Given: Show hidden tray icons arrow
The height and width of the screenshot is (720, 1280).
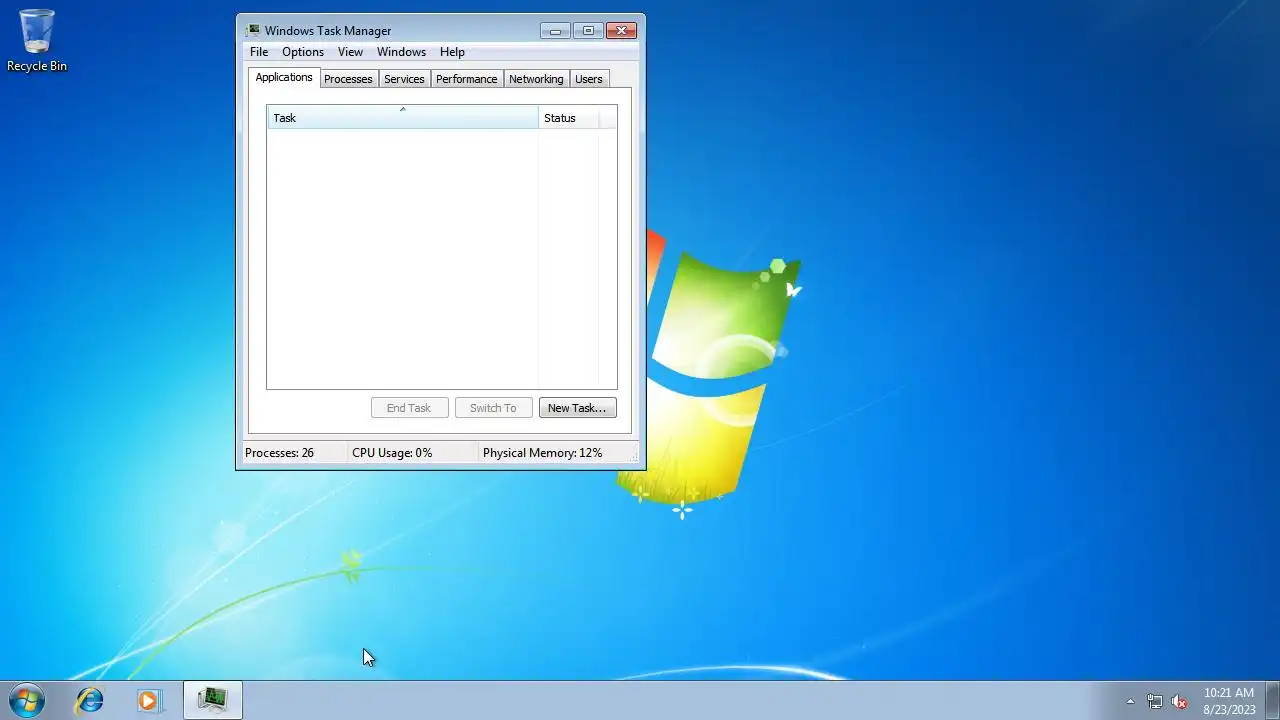Looking at the screenshot, I should 1130,701.
